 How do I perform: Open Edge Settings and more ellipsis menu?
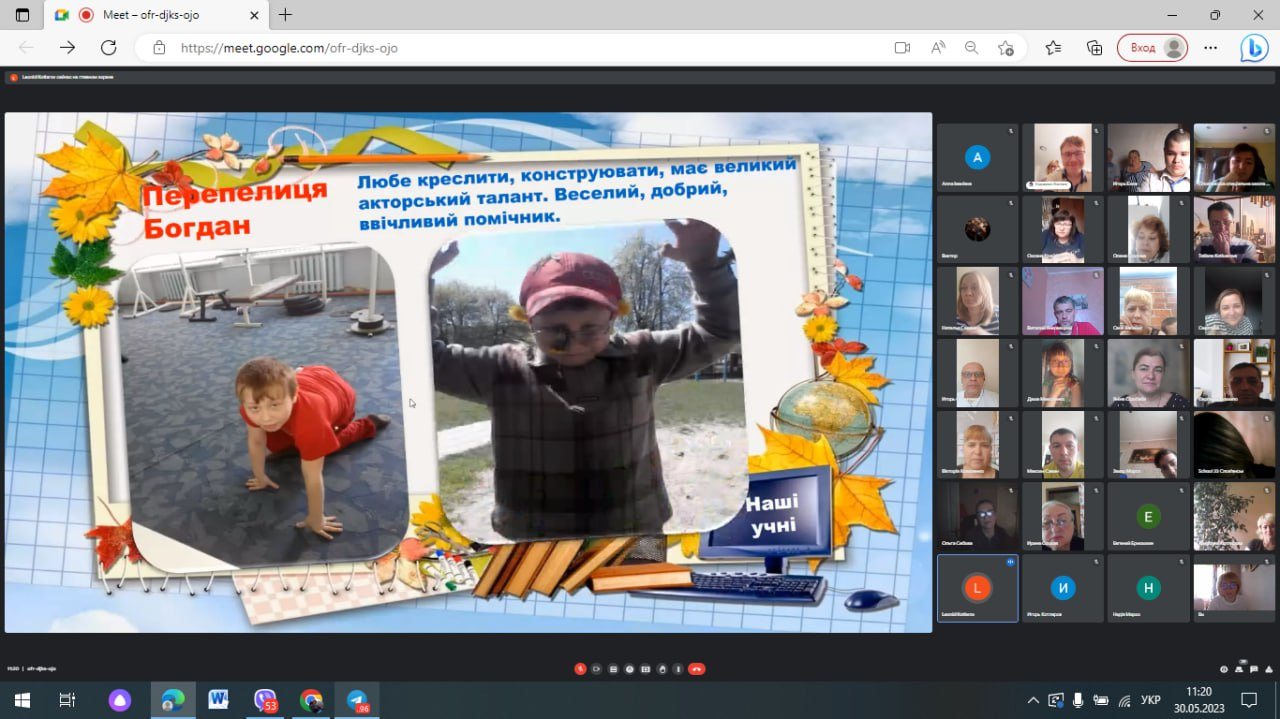tap(1211, 47)
